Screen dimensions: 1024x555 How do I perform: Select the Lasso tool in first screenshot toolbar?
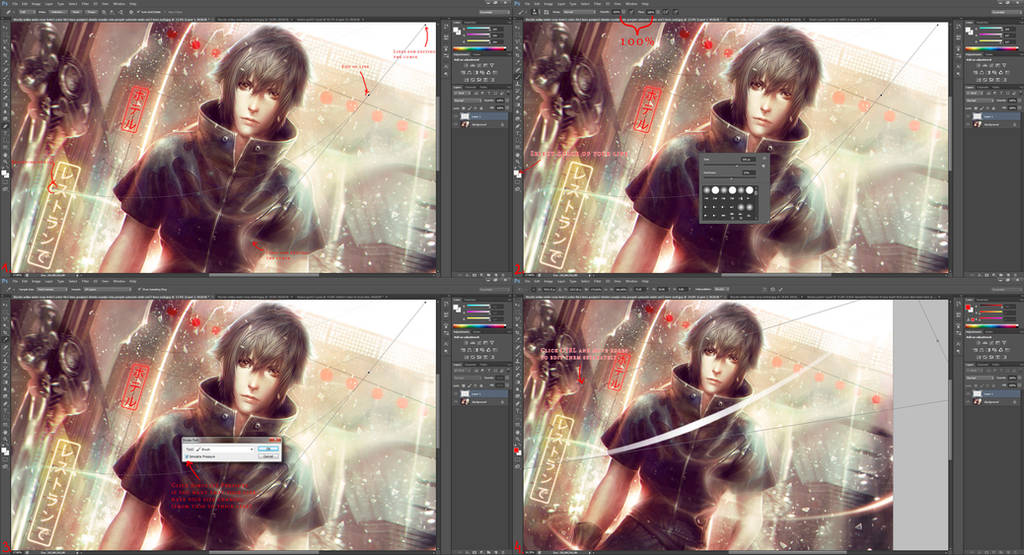click(5, 41)
